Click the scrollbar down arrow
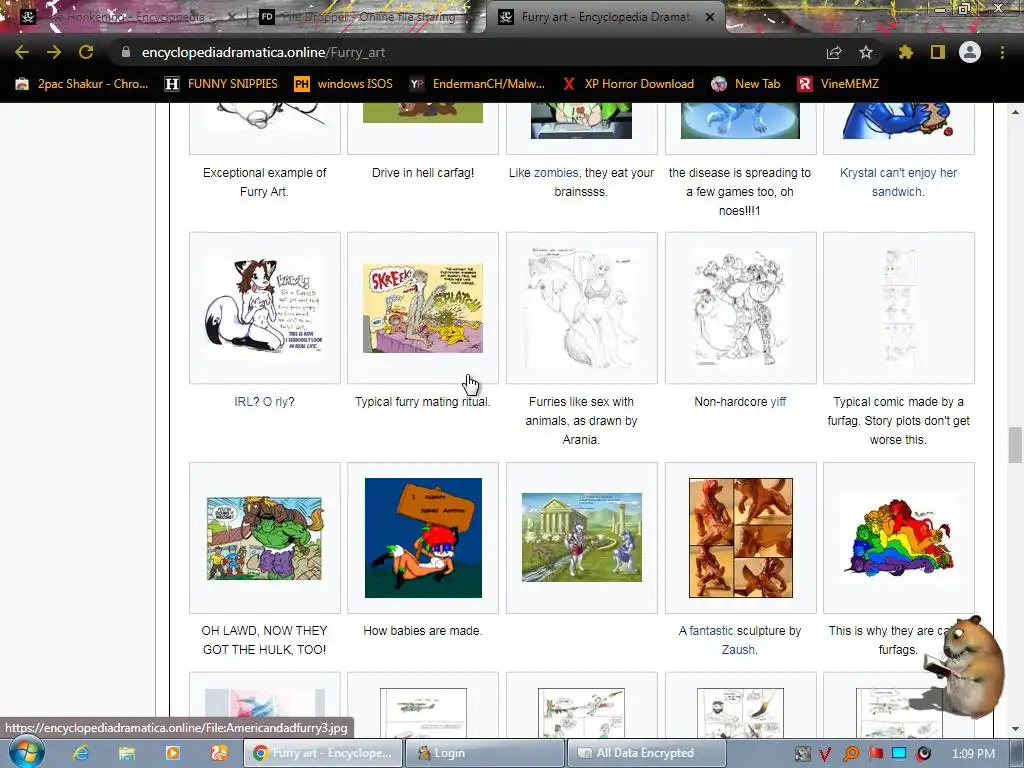Viewport: 1024px width, 768px height. (x=1015, y=729)
